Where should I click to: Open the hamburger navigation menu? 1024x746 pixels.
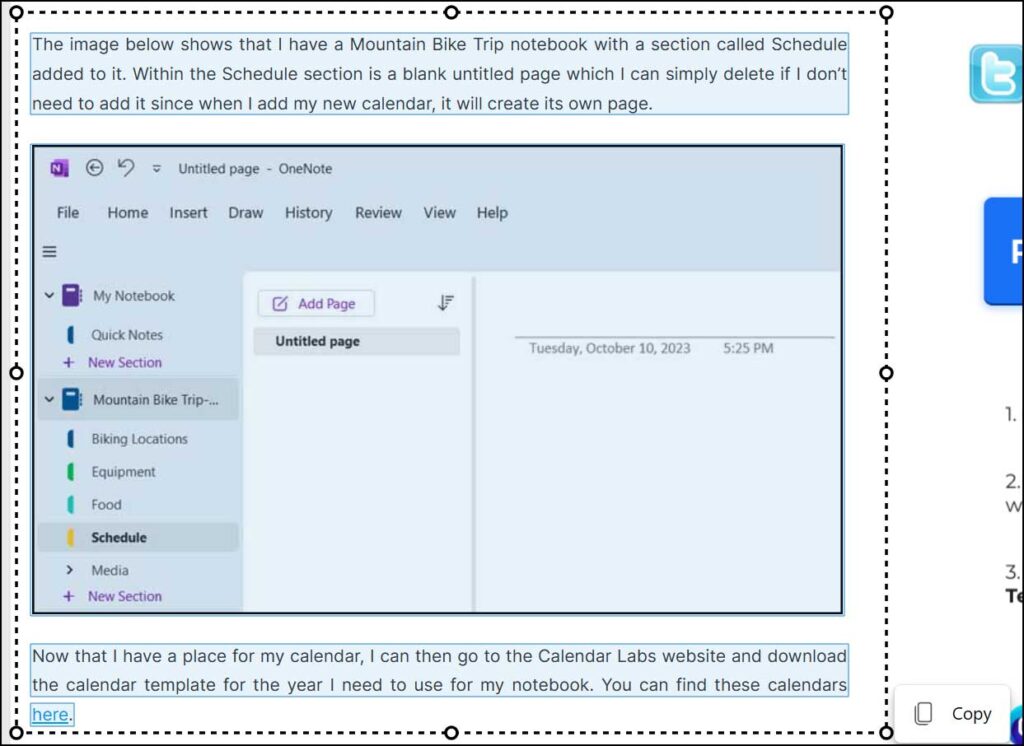pyautogui.click(x=49, y=251)
